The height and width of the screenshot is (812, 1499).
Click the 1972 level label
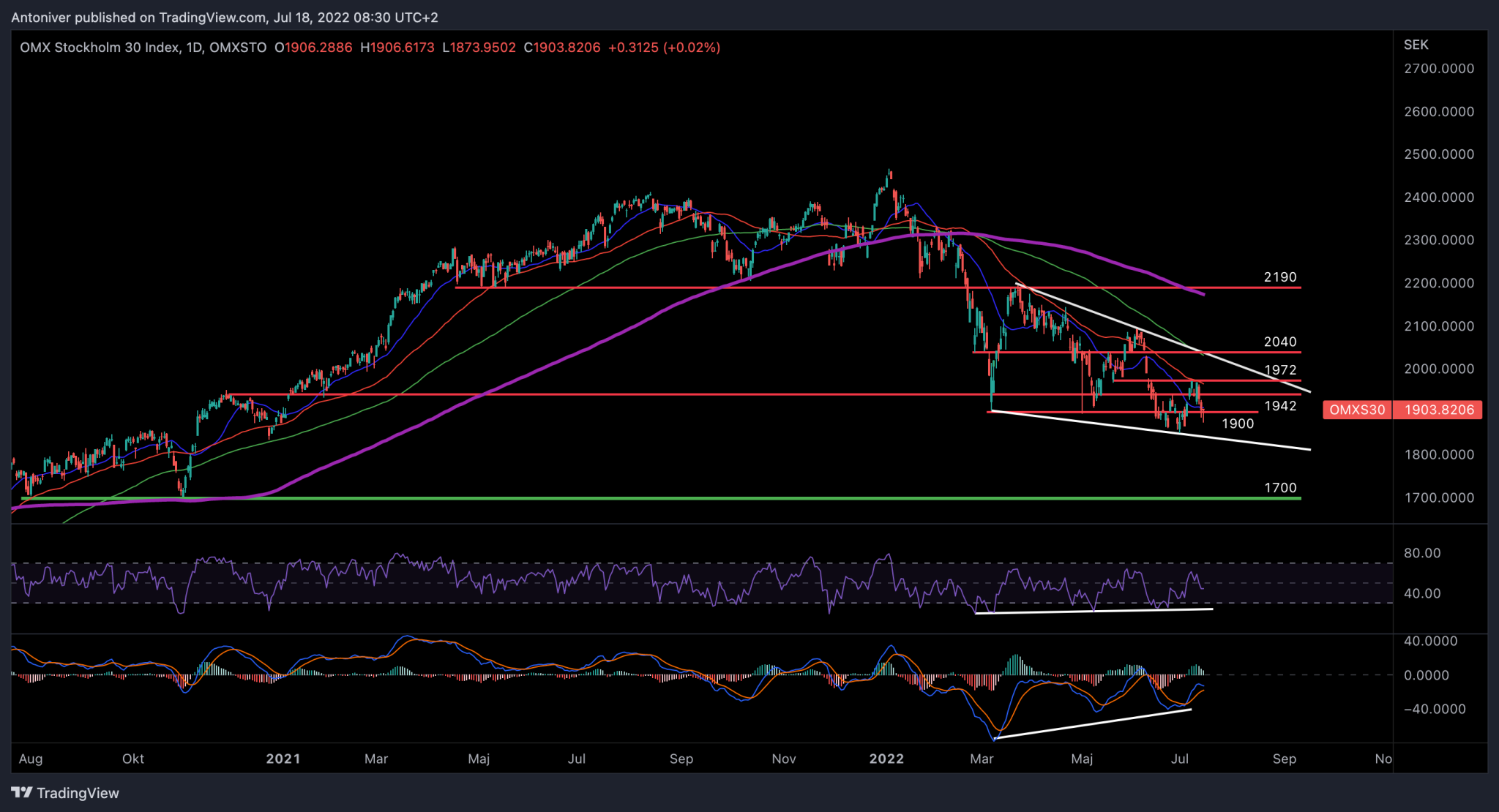click(x=1279, y=370)
